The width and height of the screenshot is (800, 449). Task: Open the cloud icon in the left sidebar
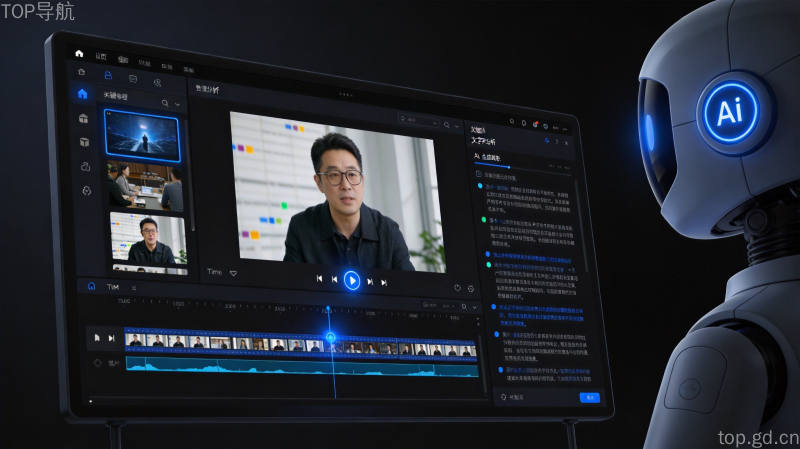click(86, 166)
